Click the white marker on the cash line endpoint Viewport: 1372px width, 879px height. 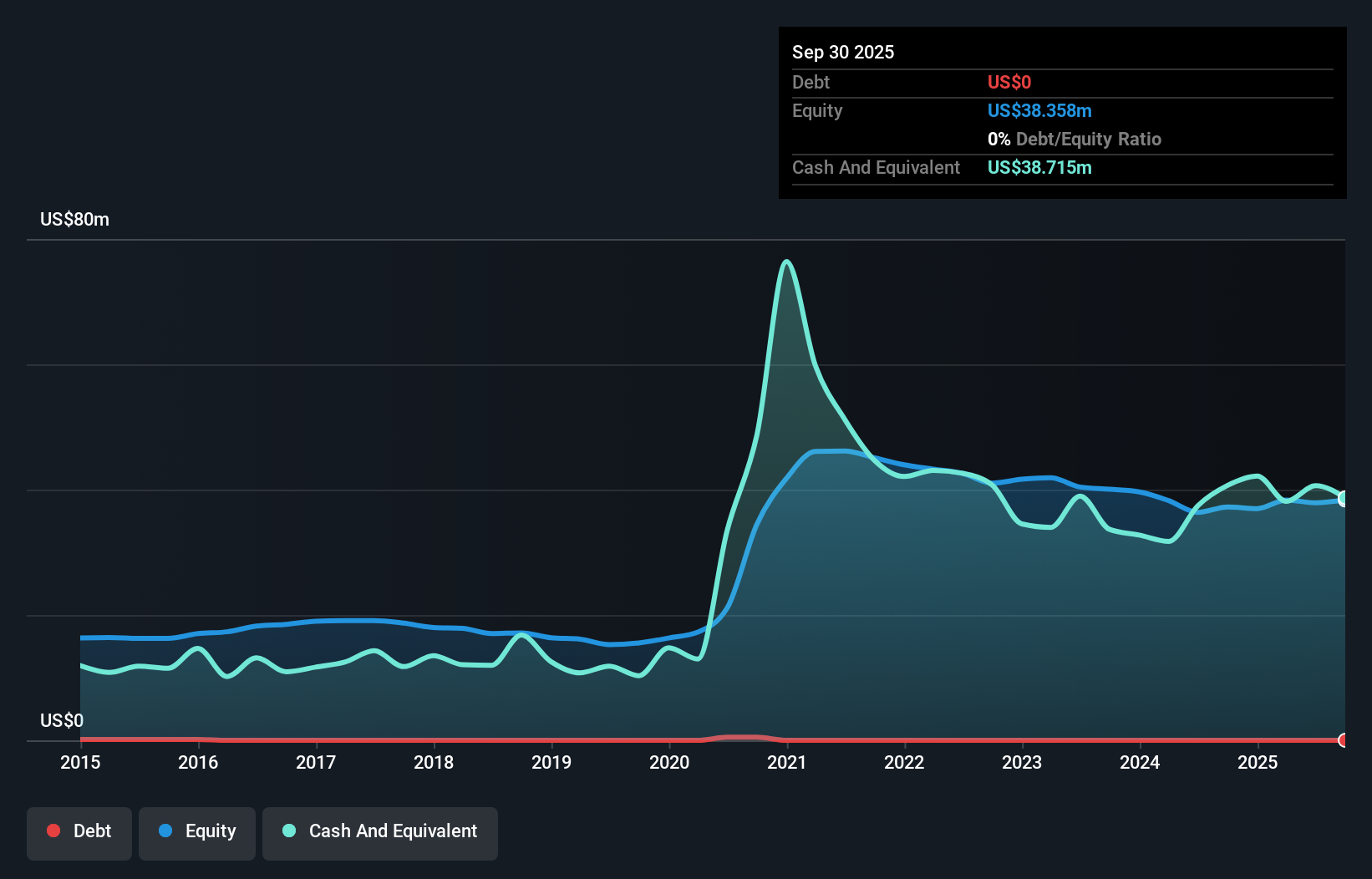point(1343,499)
